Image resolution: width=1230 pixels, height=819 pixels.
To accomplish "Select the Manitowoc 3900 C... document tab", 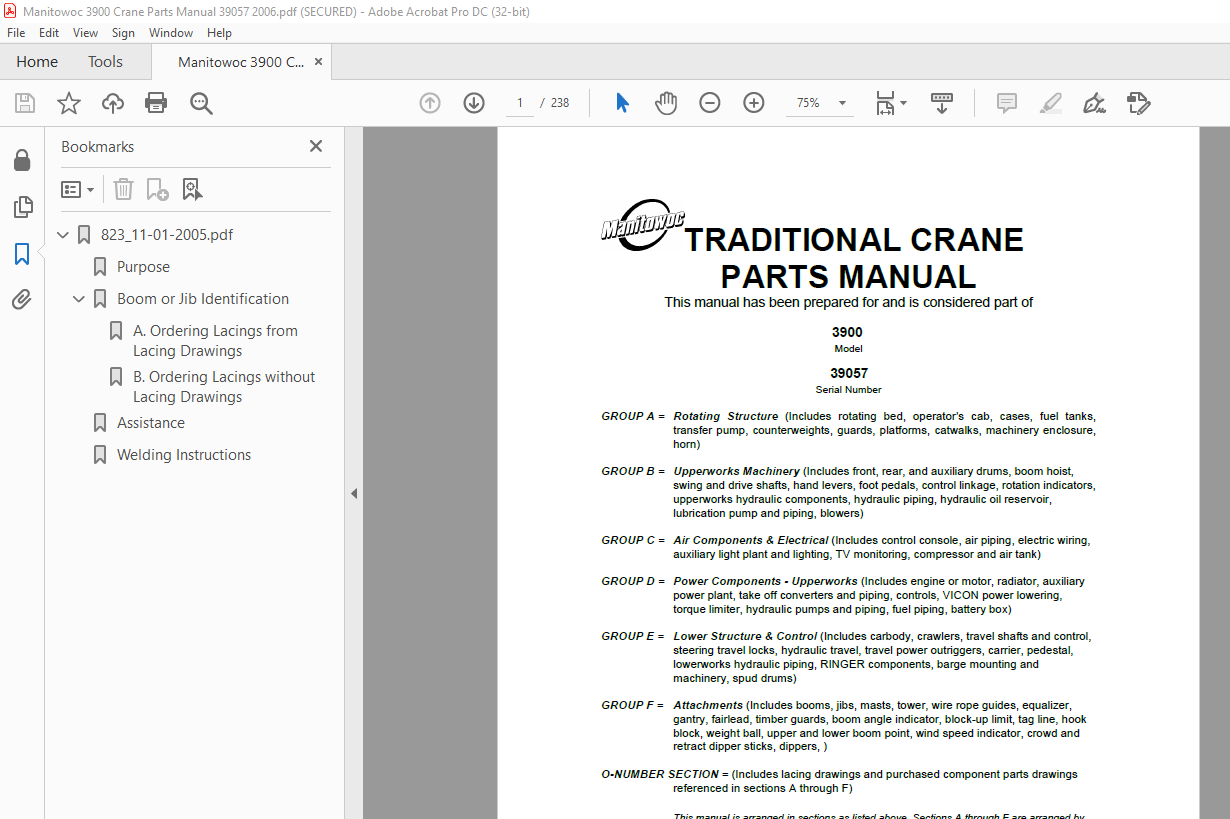I will (x=241, y=62).
